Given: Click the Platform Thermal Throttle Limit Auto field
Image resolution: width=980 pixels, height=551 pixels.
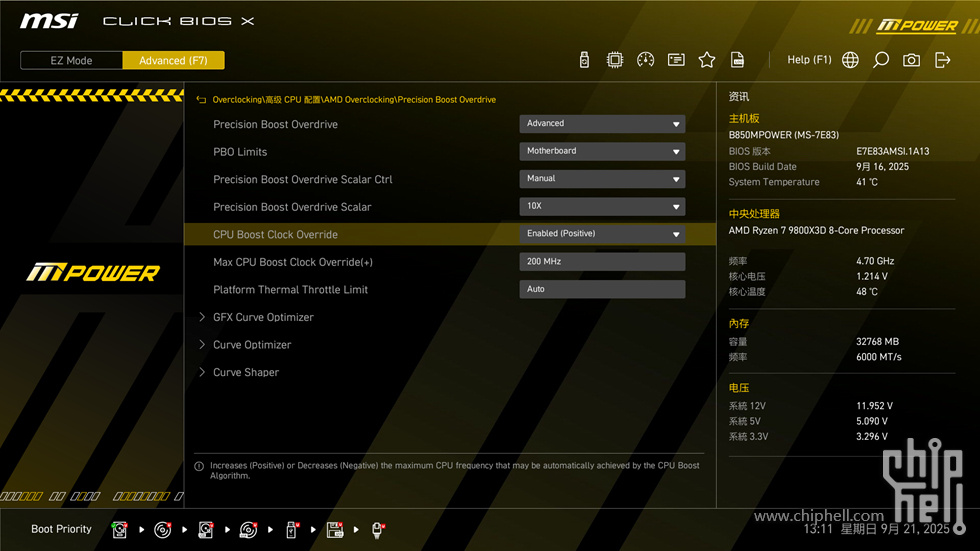Looking at the screenshot, I should 602,289.
